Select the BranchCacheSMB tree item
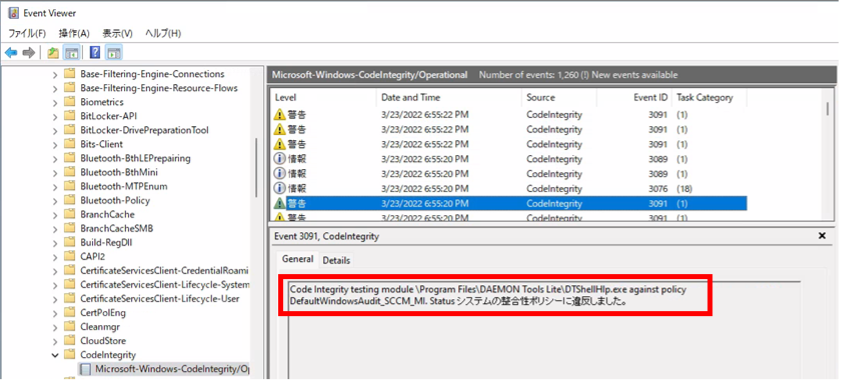 coord(116,228)
